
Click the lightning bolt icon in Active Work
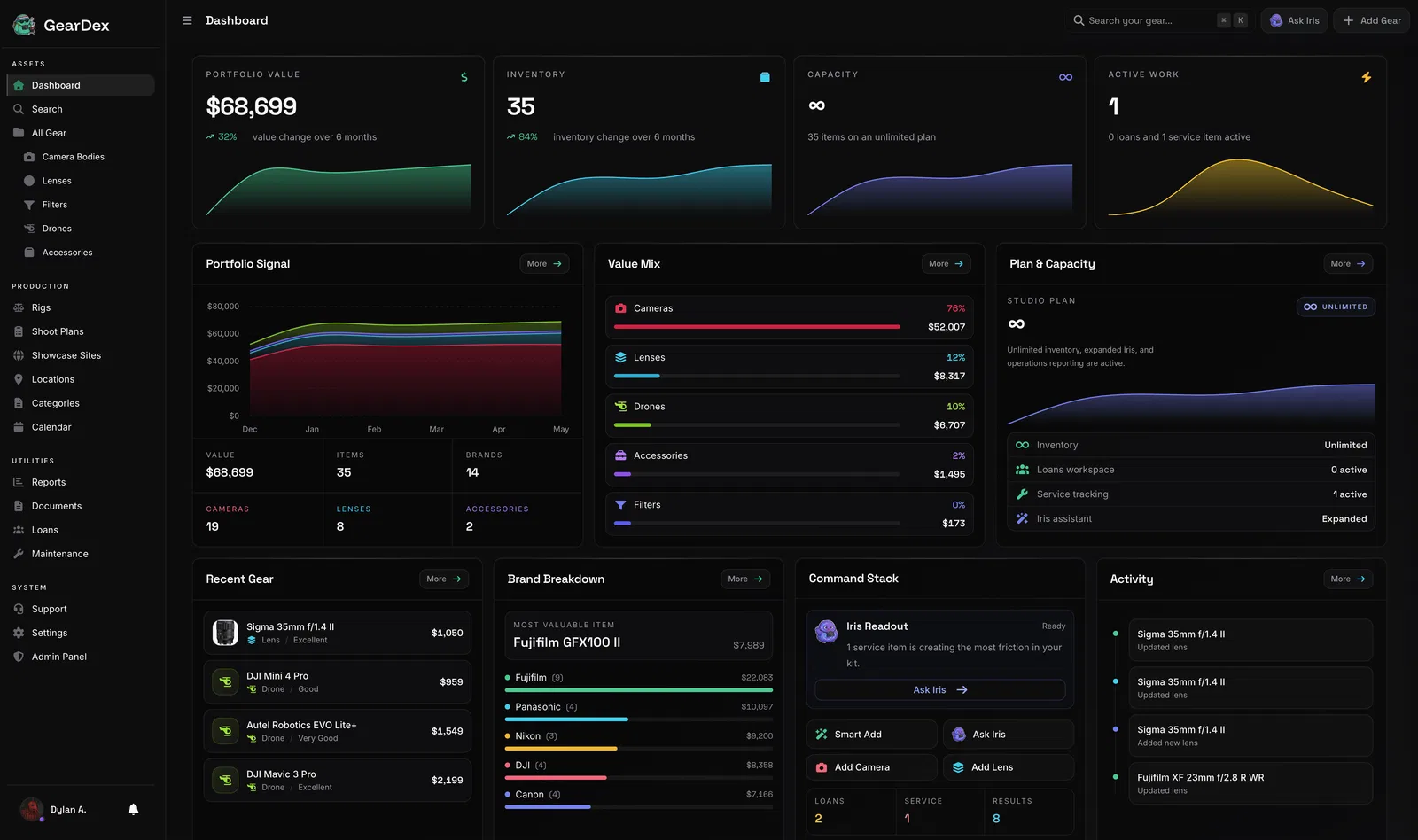coord(1367,77)
